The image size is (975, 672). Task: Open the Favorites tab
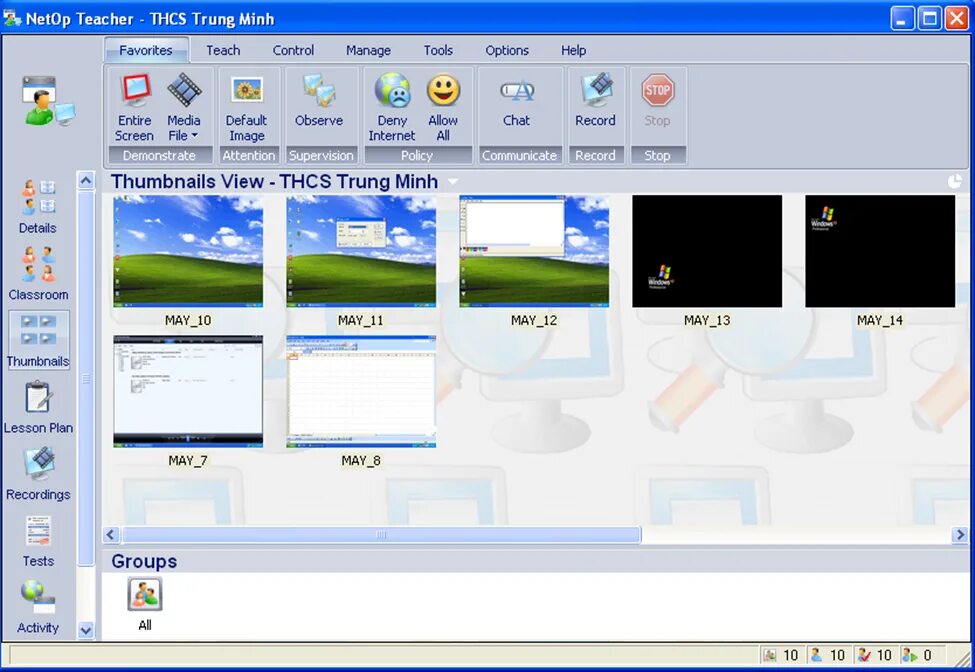point(146,50)
